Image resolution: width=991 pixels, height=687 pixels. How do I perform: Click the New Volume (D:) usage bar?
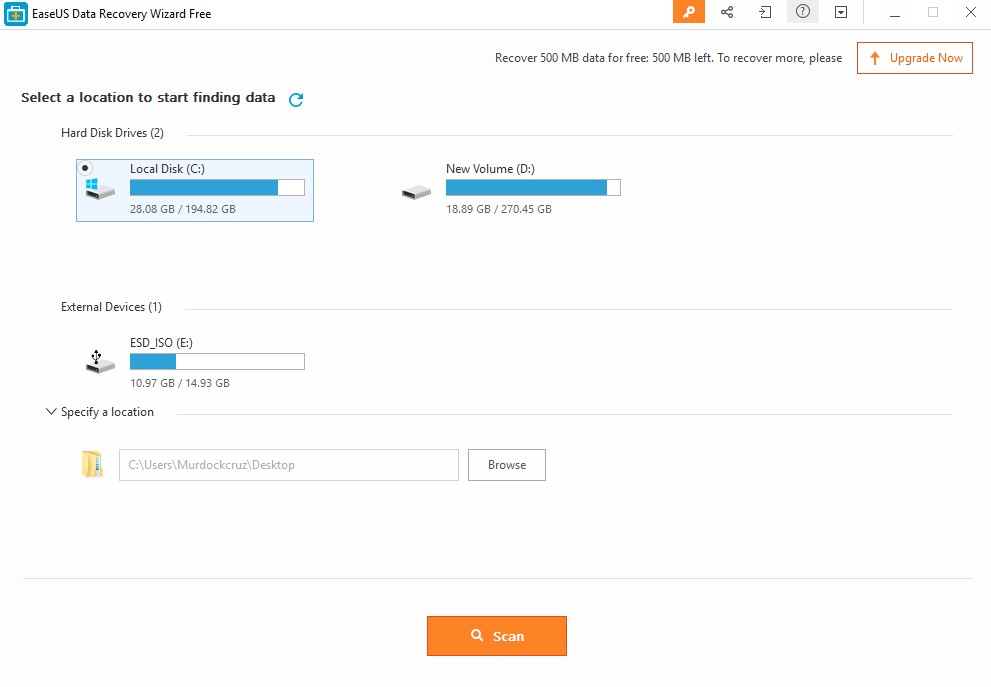click(x=533, y=188)
